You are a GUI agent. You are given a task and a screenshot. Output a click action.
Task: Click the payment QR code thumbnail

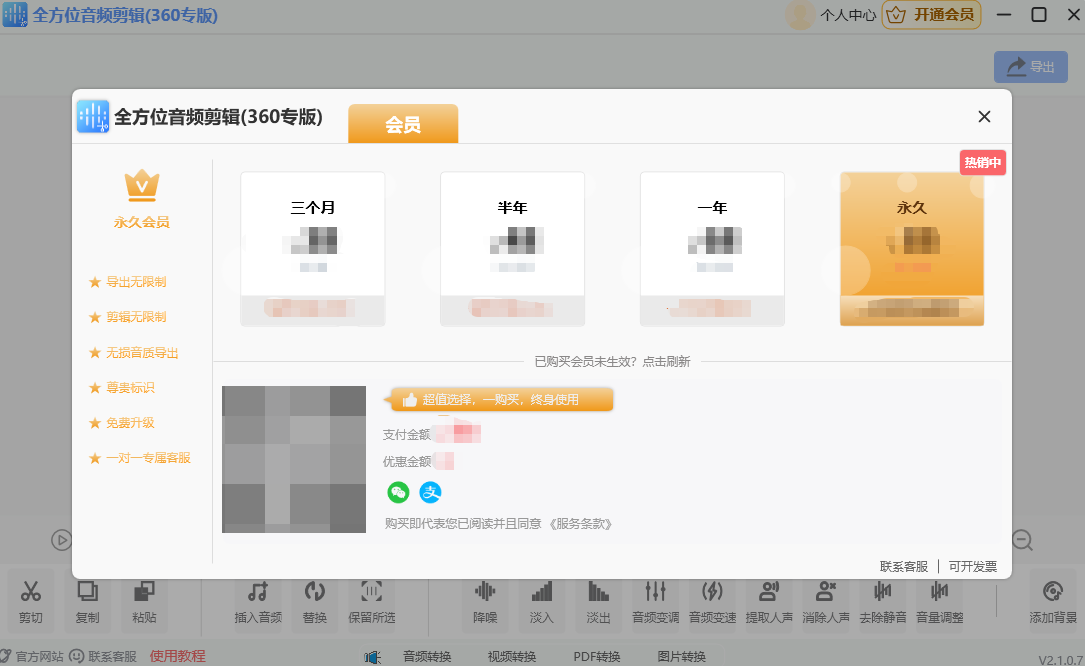(293, 459)
